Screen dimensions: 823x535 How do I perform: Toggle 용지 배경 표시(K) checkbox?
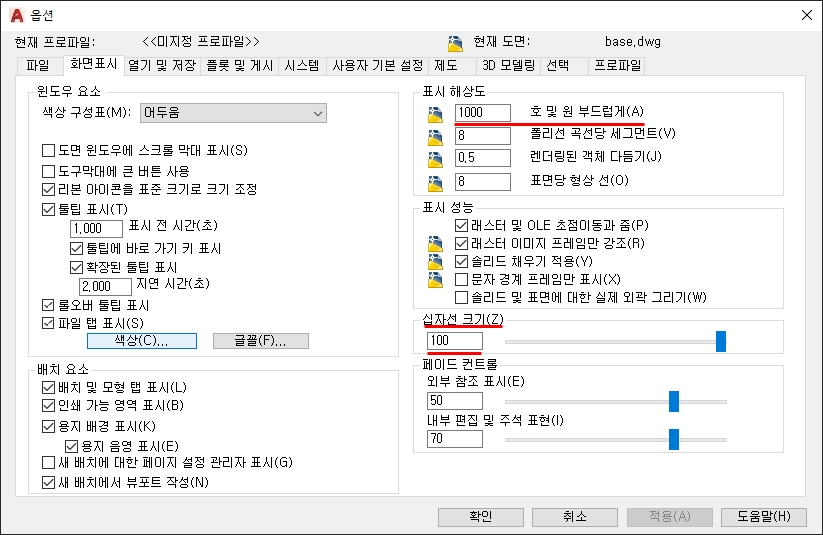pyautogui.click(x=48, y=426)
